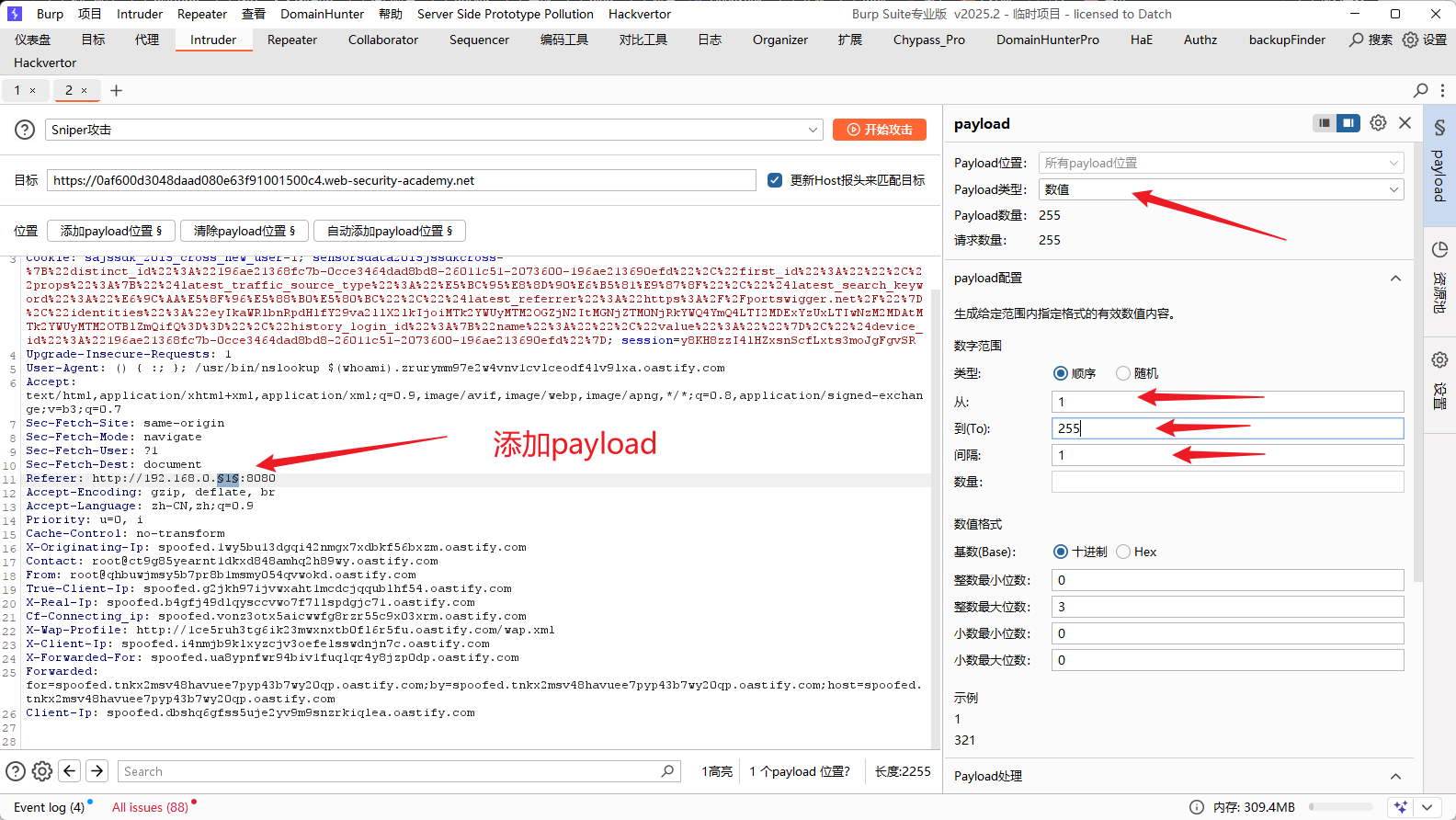Click the target URL input field
The width and height of the screenshot is (1456, 820).
pyautogui.click(x=402, y=180)
